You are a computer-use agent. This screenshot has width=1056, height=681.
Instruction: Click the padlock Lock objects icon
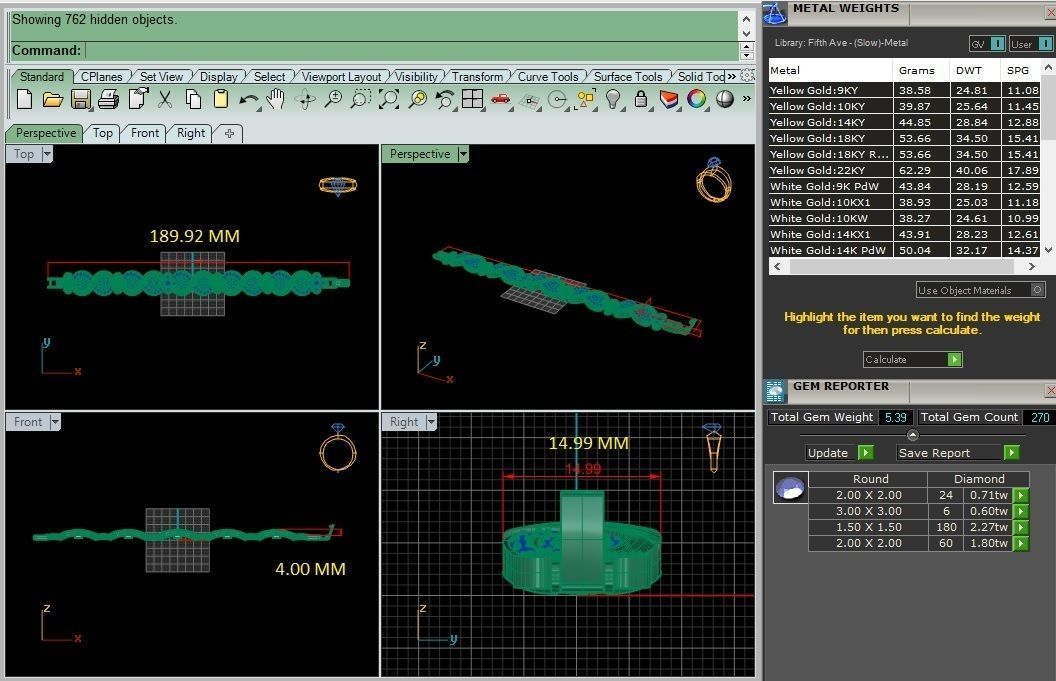pos(641,100)
